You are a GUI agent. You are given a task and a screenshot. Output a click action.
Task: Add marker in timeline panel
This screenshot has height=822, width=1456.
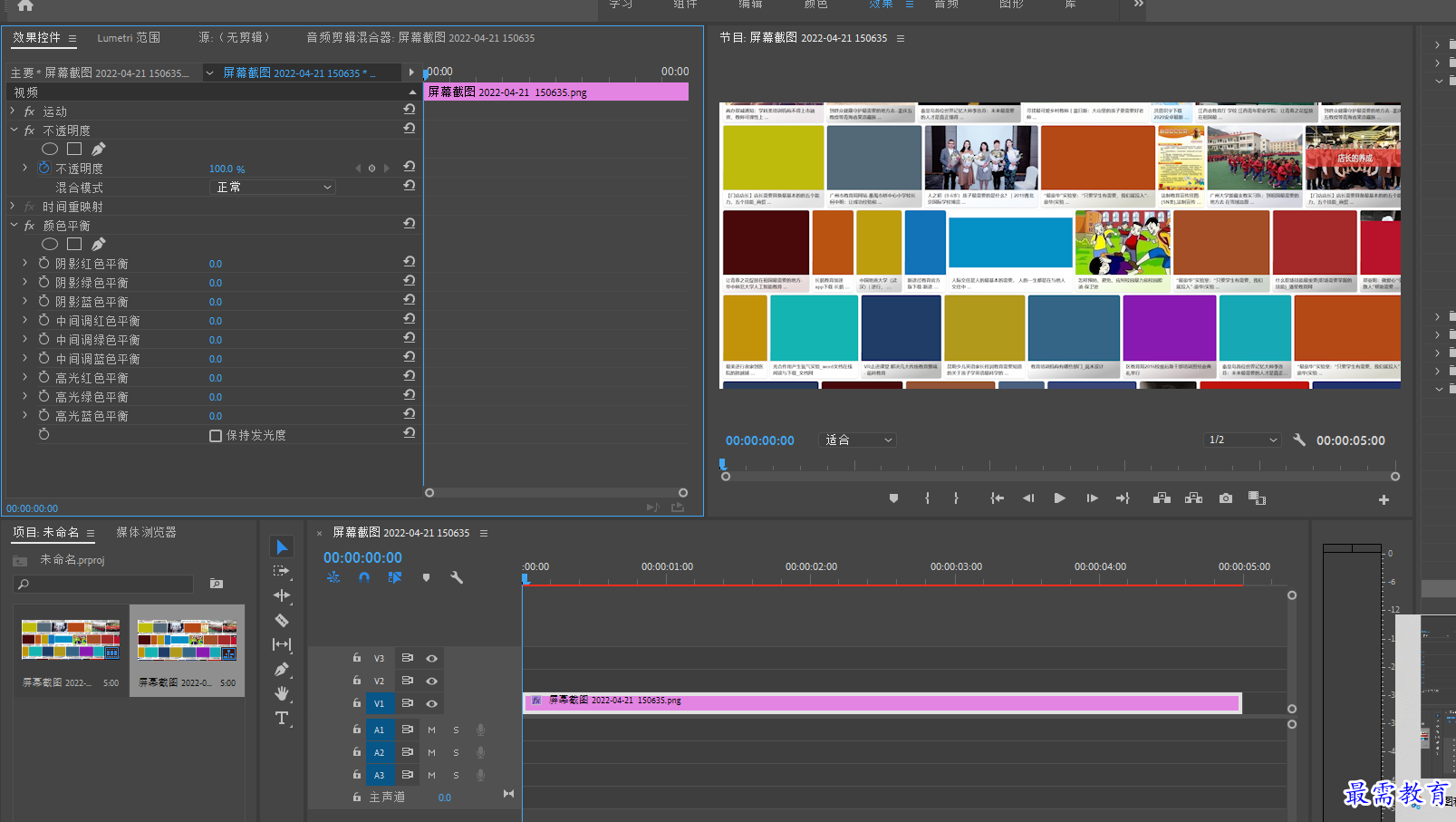426,577
